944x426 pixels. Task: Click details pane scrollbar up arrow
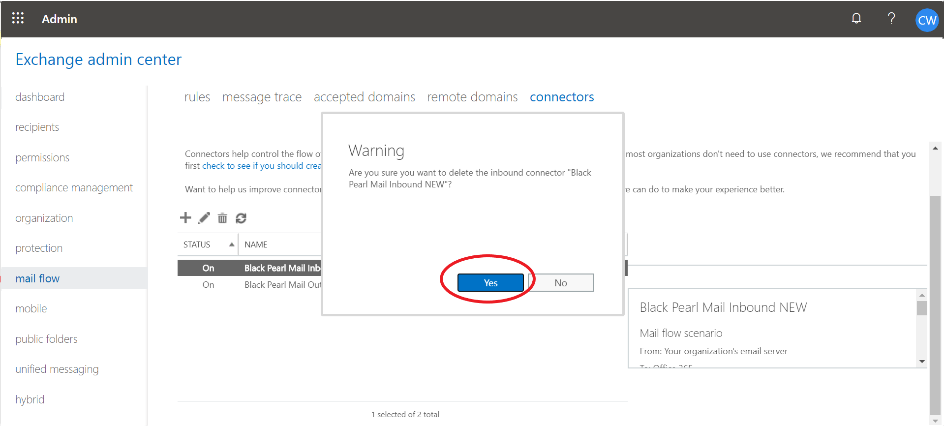tap(921, 294)
